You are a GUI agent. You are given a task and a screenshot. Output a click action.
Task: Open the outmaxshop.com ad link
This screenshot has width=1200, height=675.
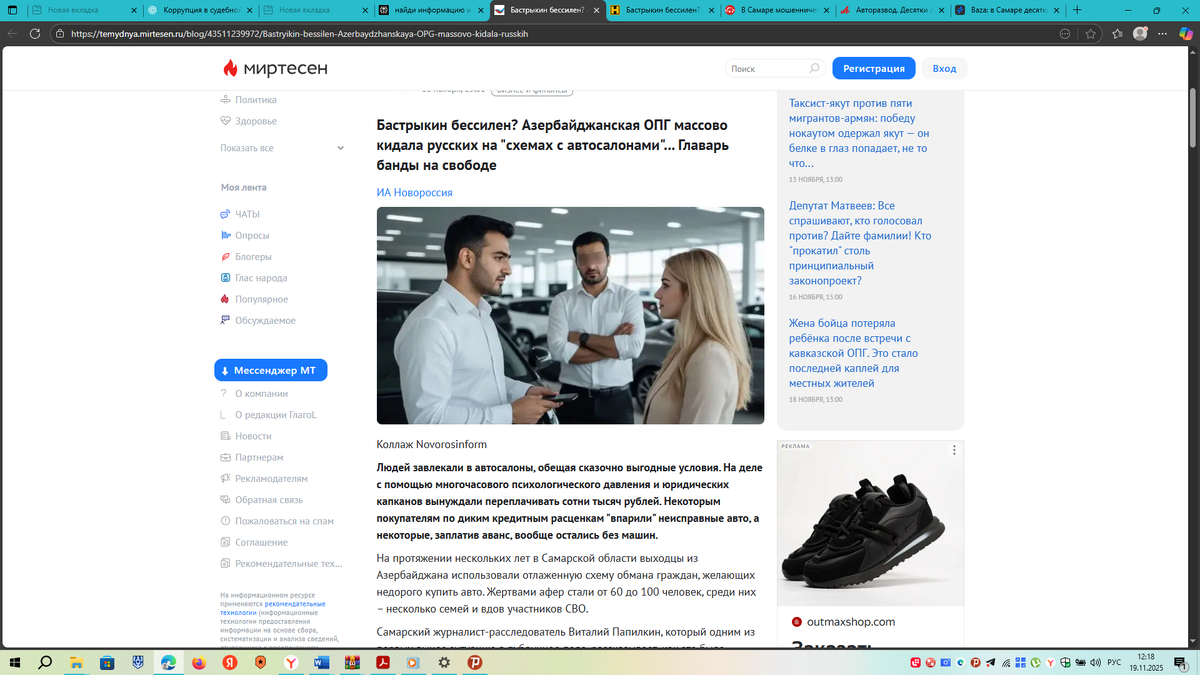coord(850,622)
